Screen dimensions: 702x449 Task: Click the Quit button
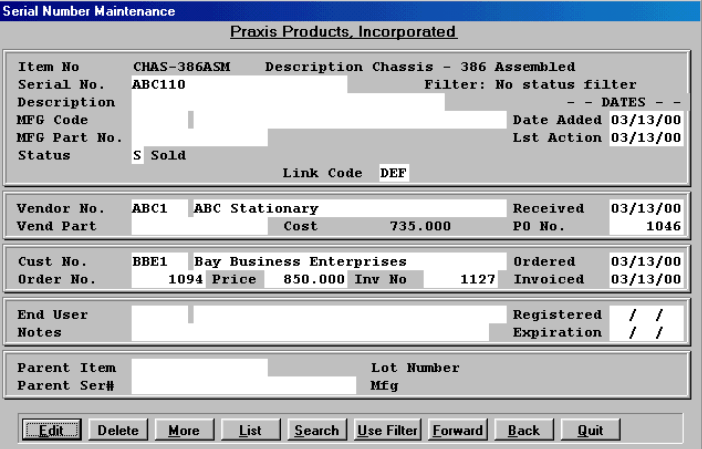(590, 430)
